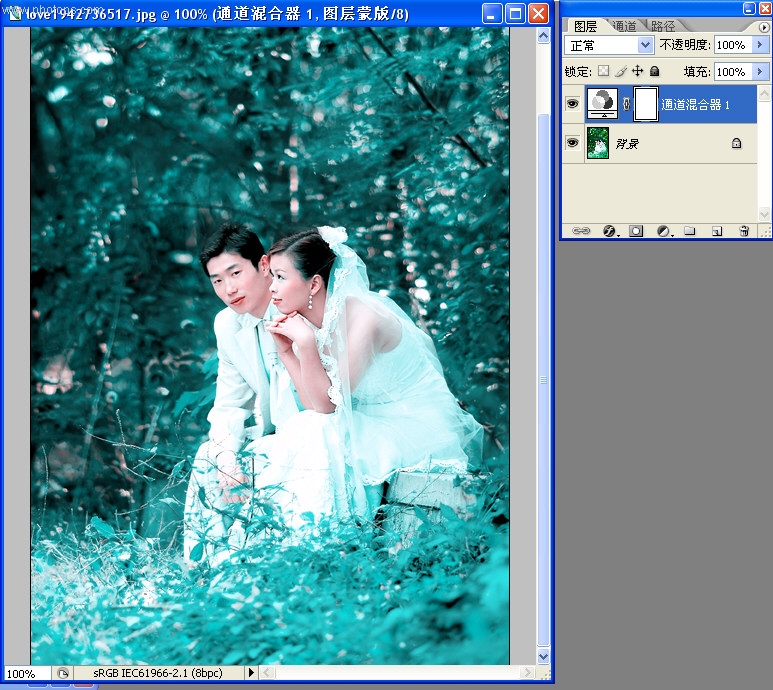Click the 不透明度 100% field
Image resolution: width=773 pixels, height=690 pixels.
(x=733, y=45)
